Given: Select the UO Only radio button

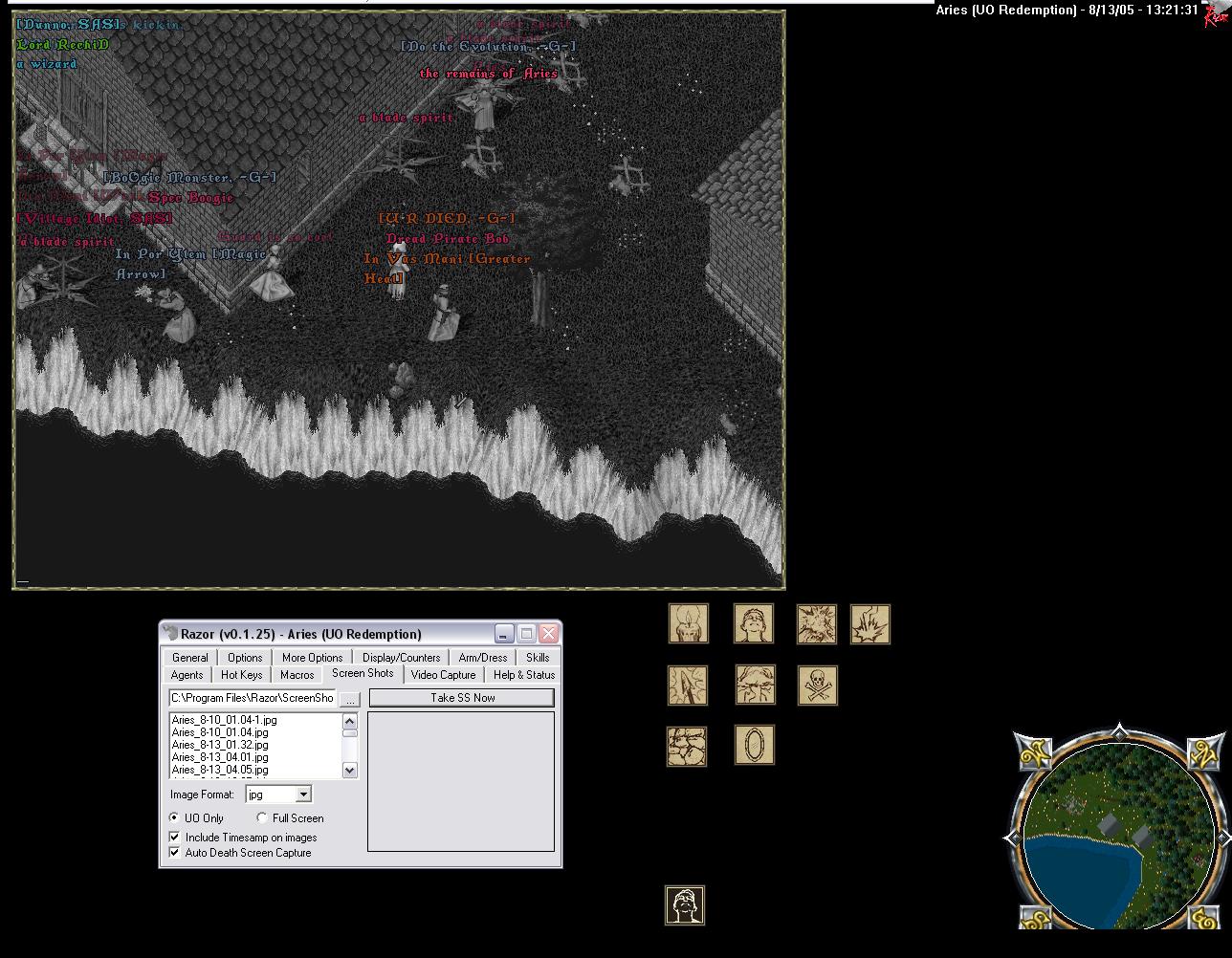Looking at the screenshot, I should pos(174,818).
